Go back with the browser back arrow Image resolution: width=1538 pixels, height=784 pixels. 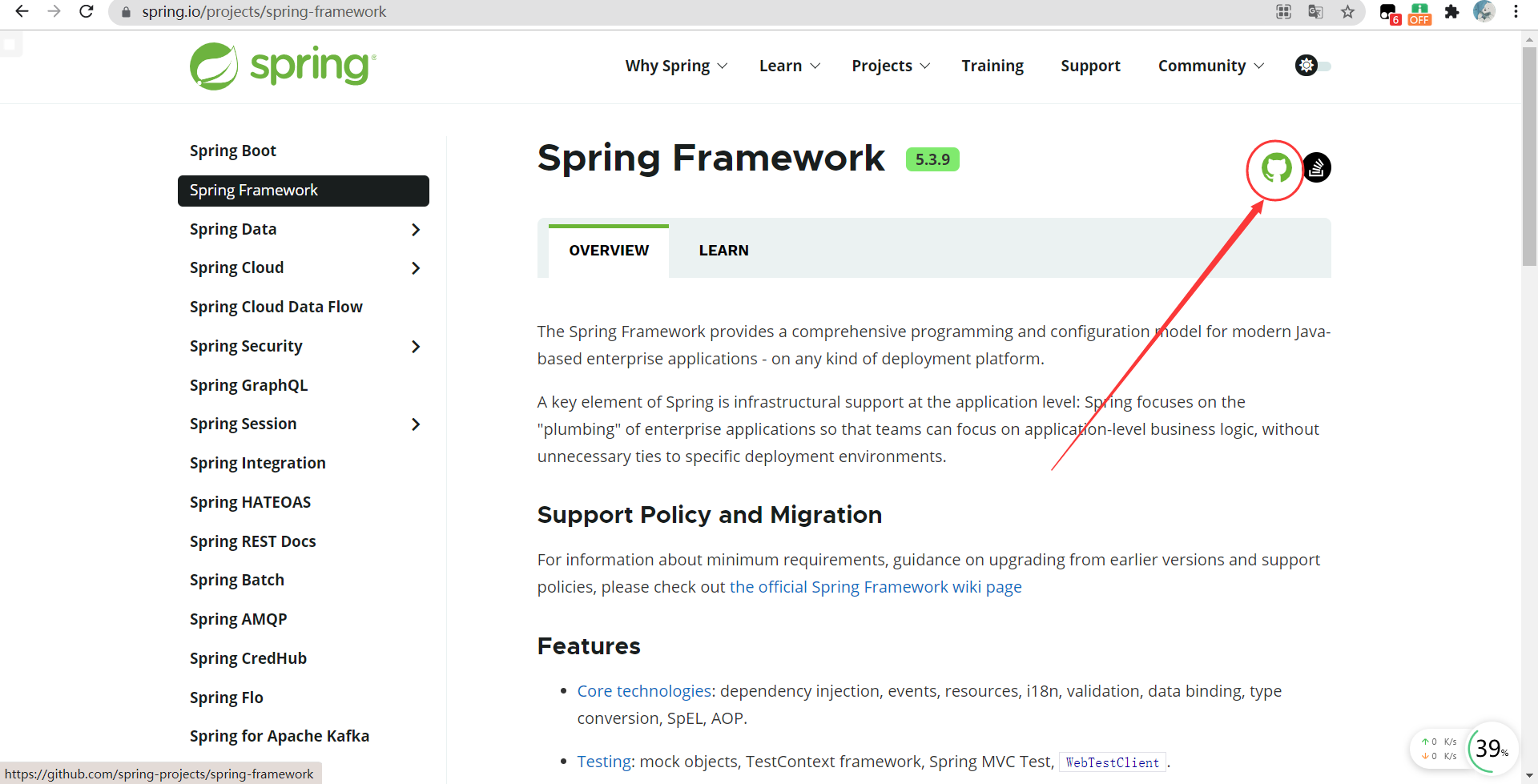click(x=22, y=11)
